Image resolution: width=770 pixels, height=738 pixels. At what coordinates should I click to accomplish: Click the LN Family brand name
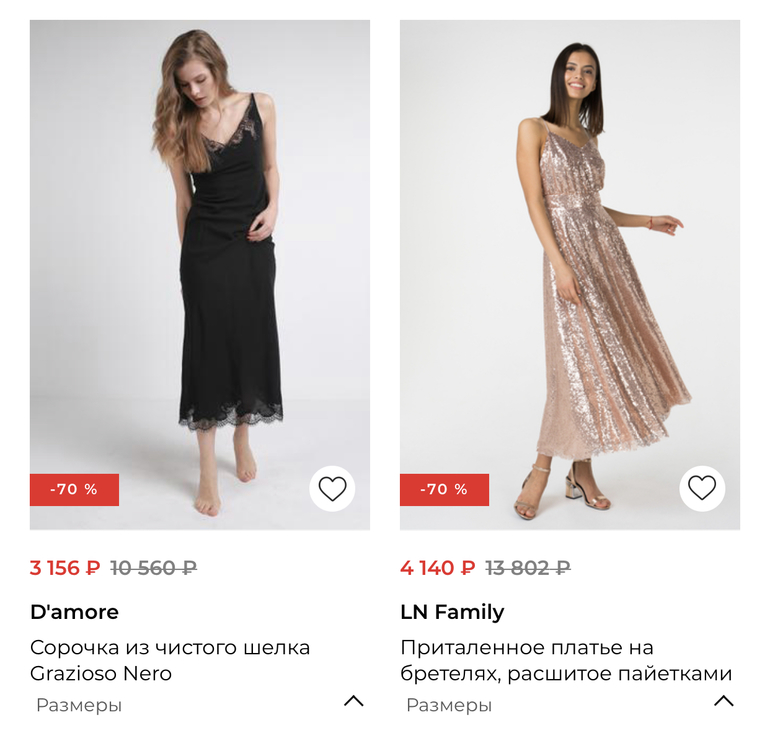[x=452, y=612]
